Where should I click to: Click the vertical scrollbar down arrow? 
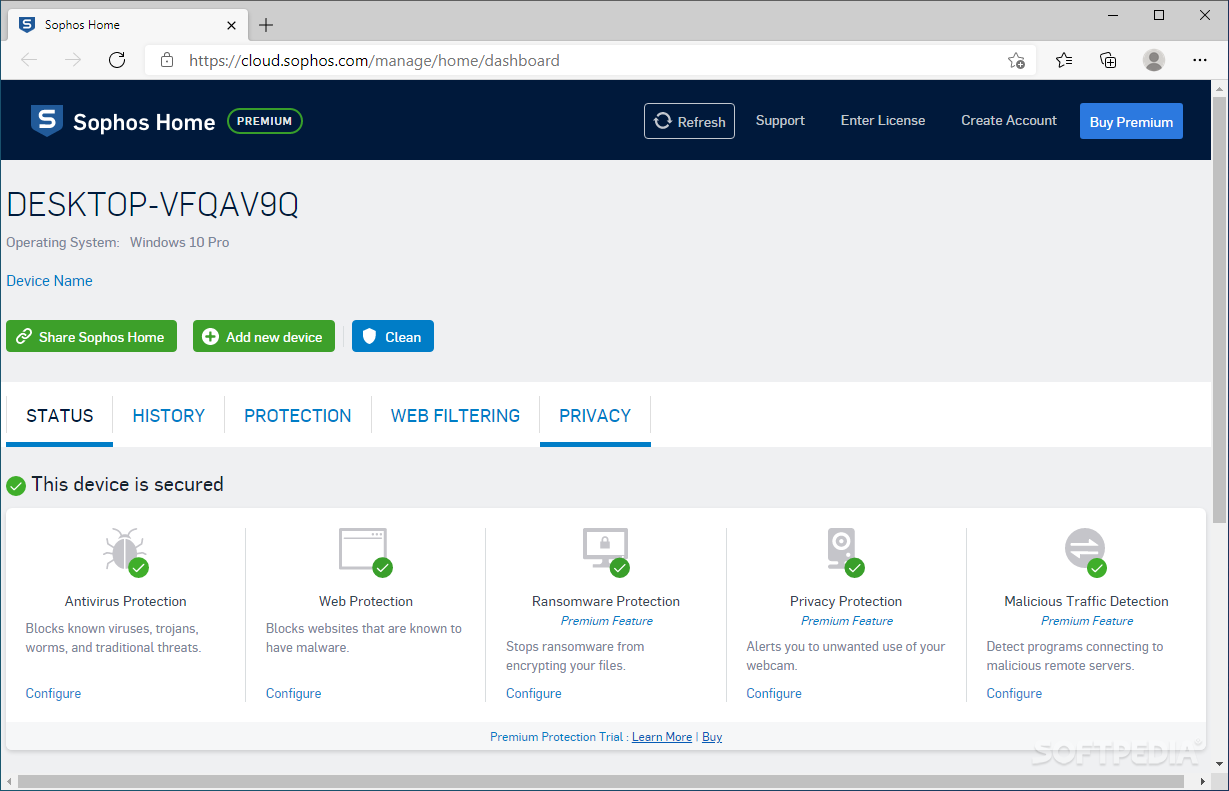pos(1219,763)
